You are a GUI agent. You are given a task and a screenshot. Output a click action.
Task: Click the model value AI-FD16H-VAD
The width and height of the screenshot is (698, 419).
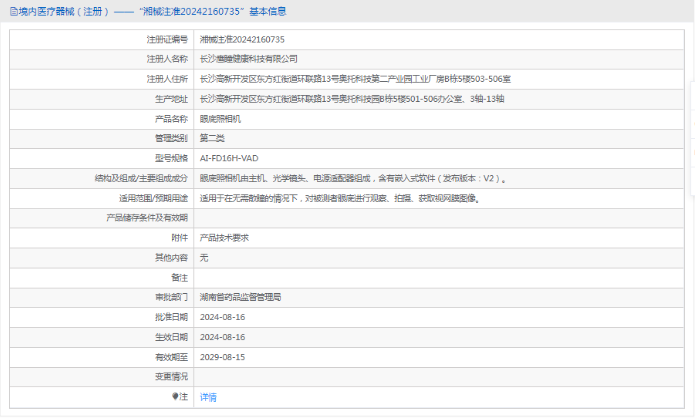pos(229,159)
